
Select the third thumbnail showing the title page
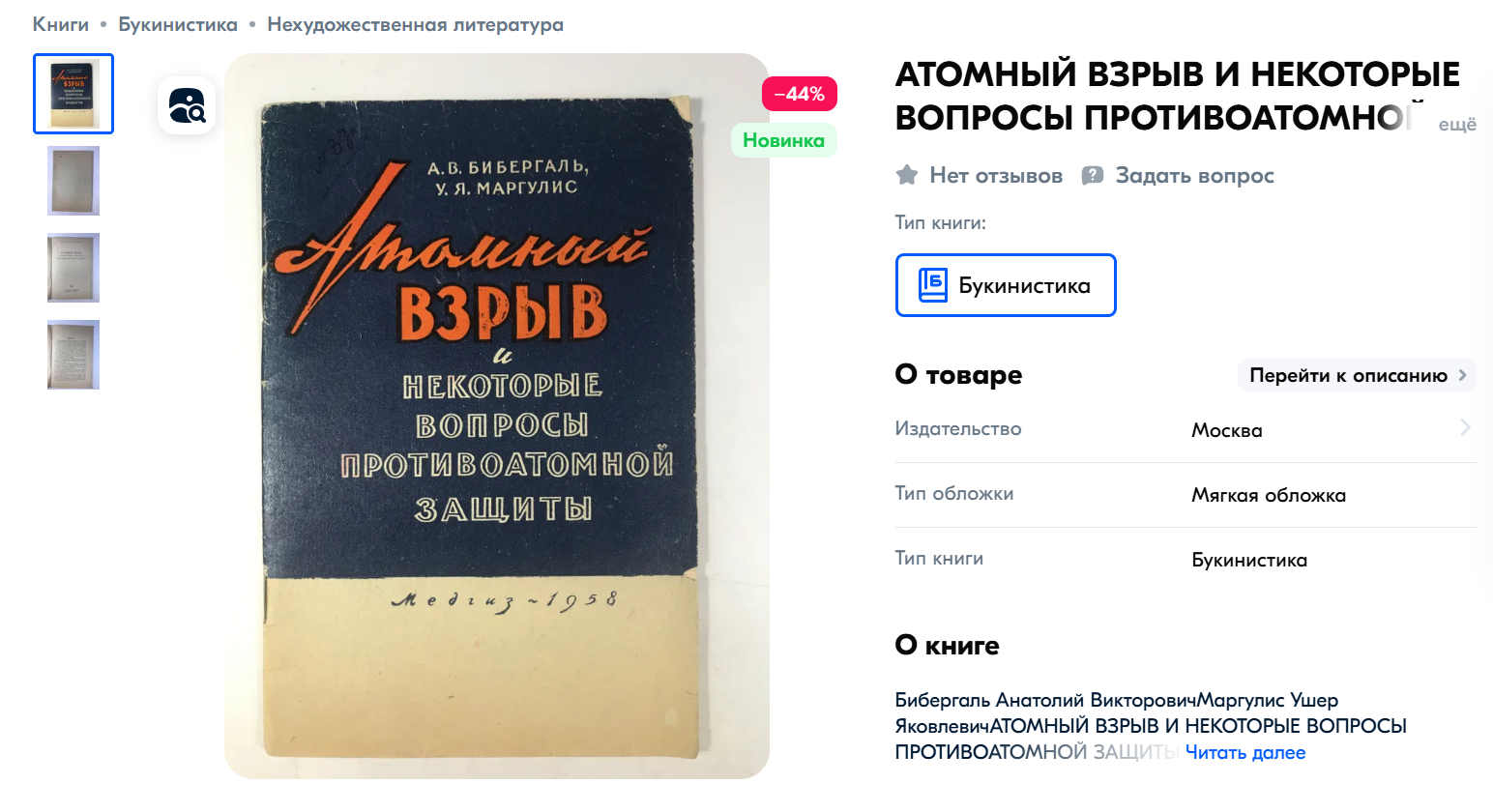(73, 268)
